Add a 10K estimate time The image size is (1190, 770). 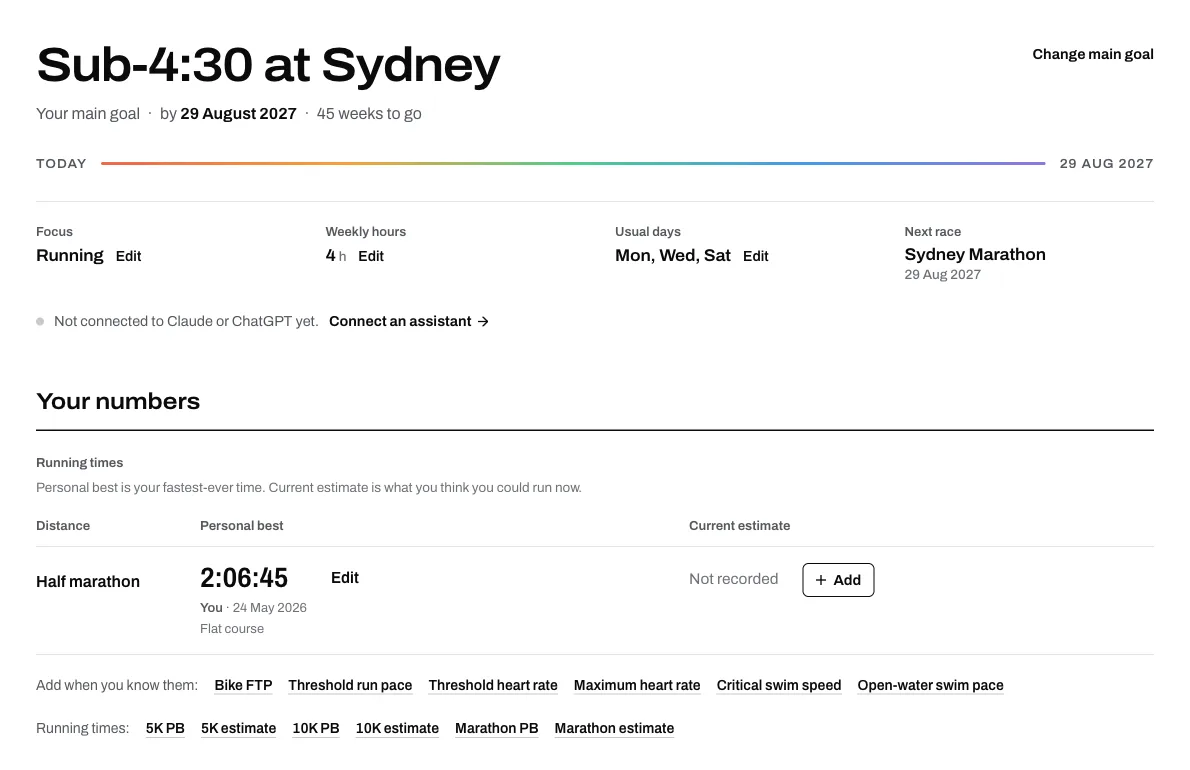397,729
